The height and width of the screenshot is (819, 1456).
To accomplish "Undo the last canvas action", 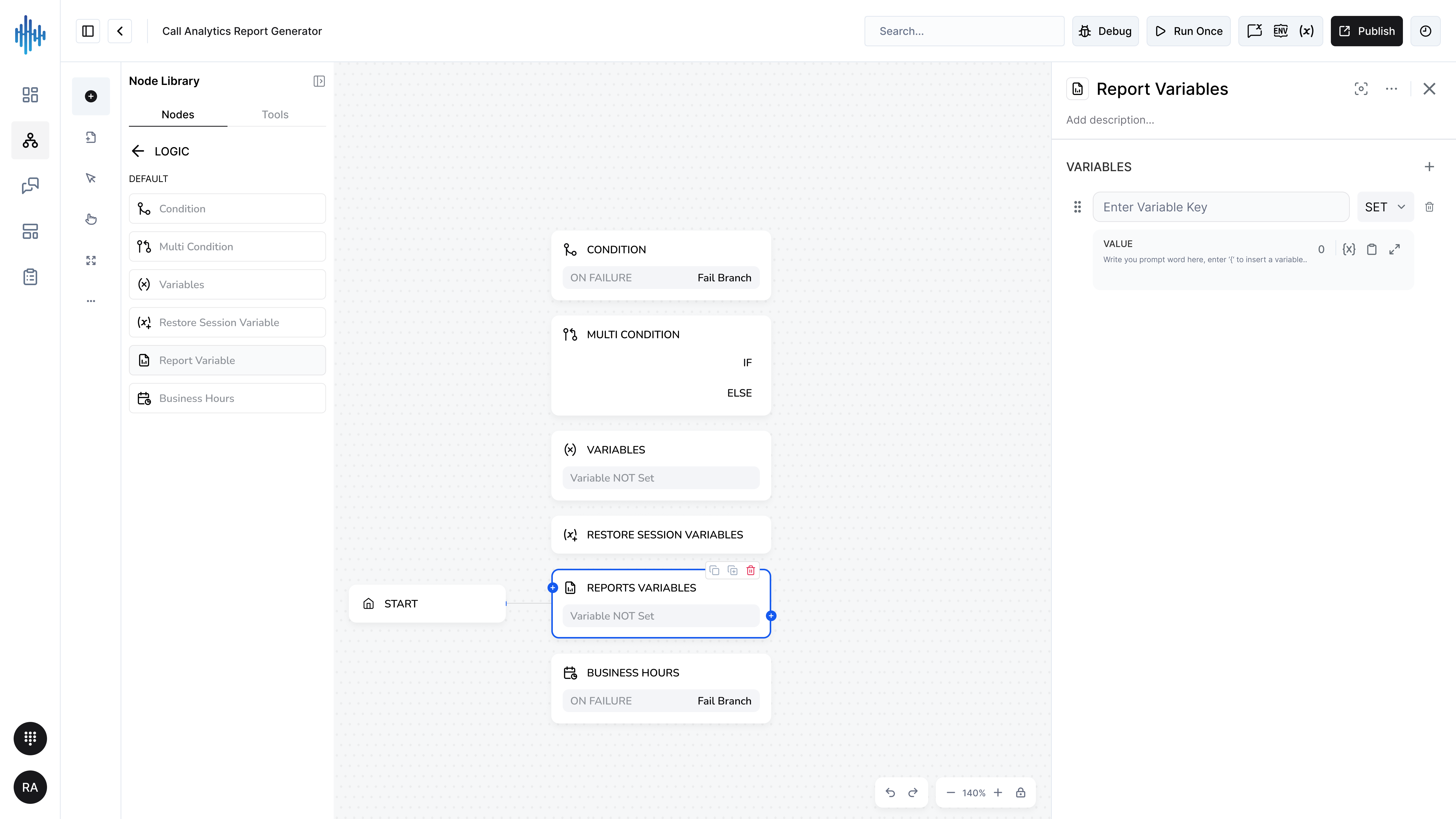I will coord(890,792).
